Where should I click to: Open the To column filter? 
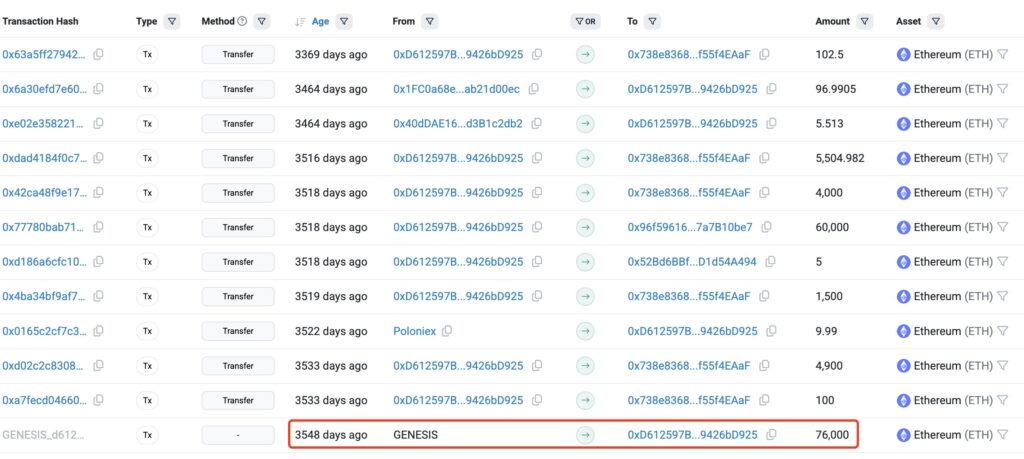point(652,22)
